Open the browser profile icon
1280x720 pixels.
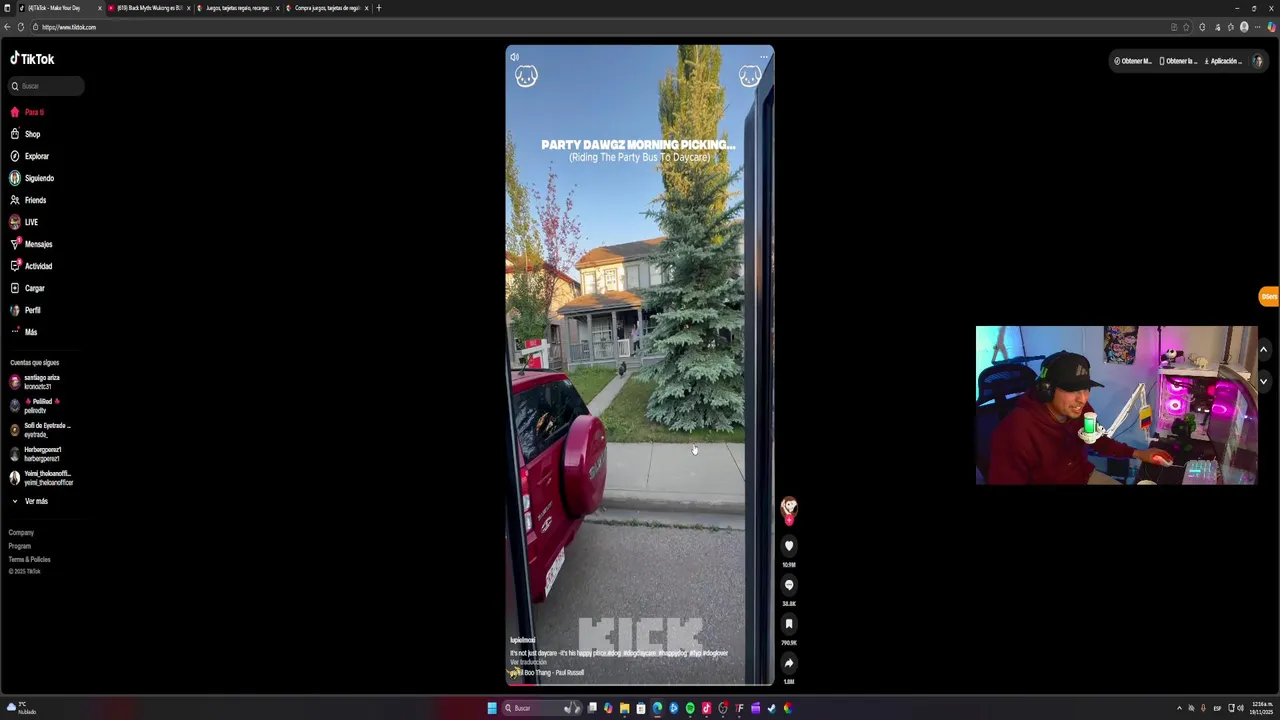(x=1244, y=27)
